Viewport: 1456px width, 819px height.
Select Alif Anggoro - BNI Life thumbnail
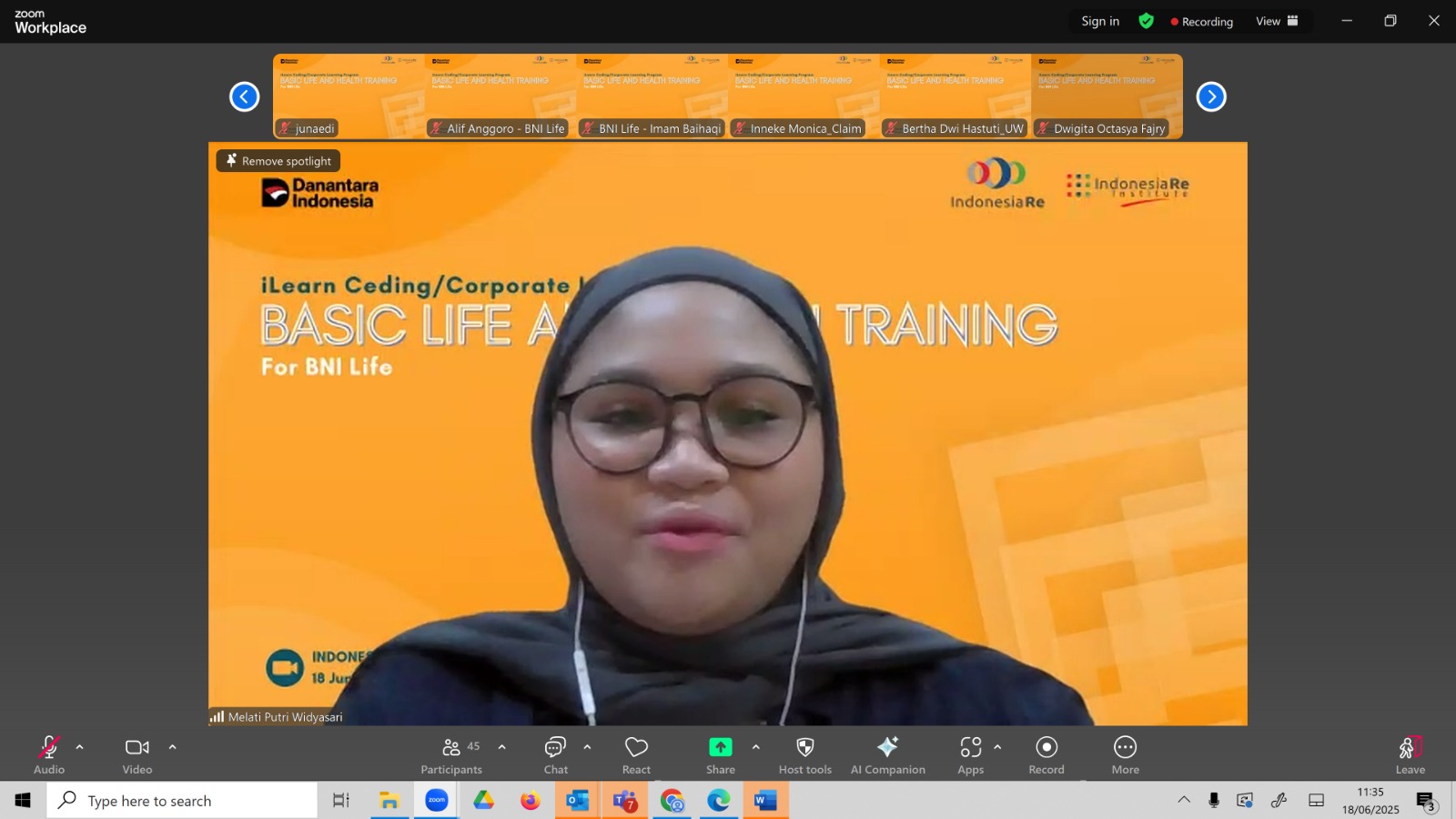pos(500,96)
